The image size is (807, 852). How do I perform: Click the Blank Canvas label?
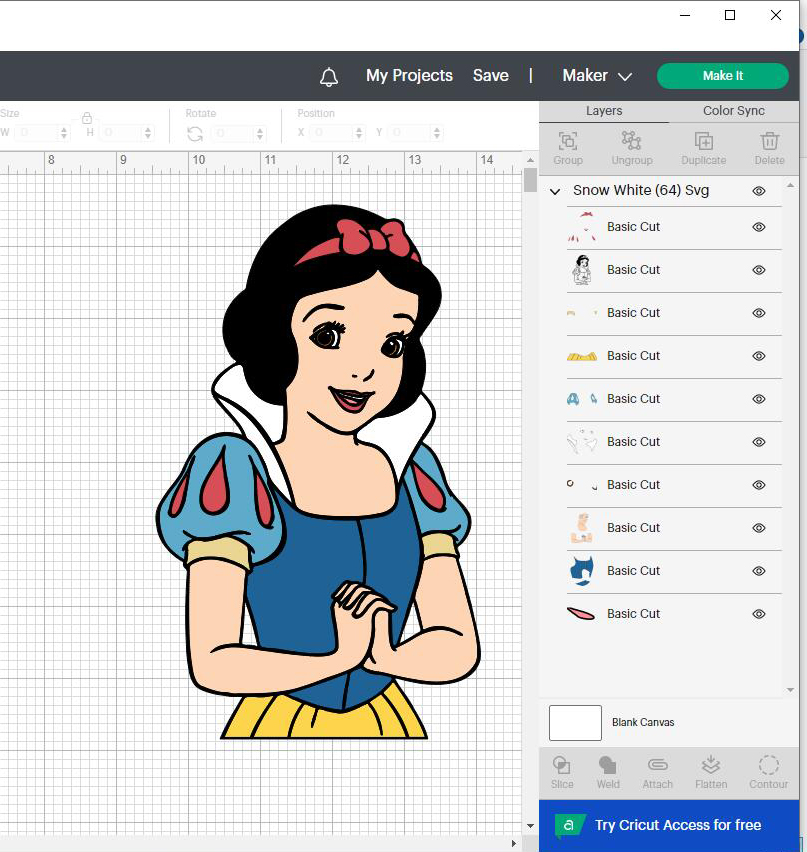tap(643, 723)
